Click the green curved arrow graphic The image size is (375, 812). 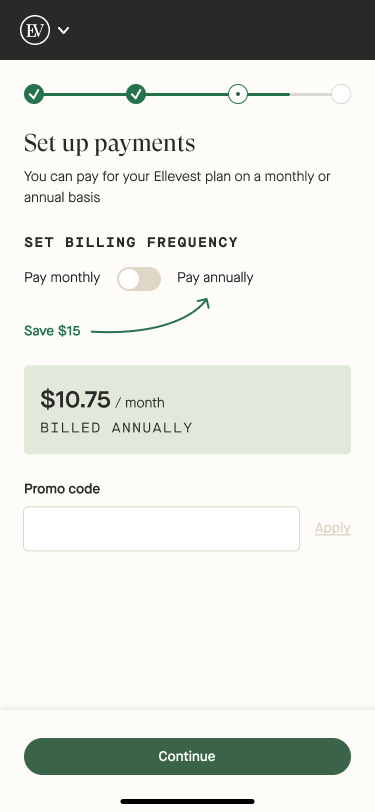click(x=150, y=316)
